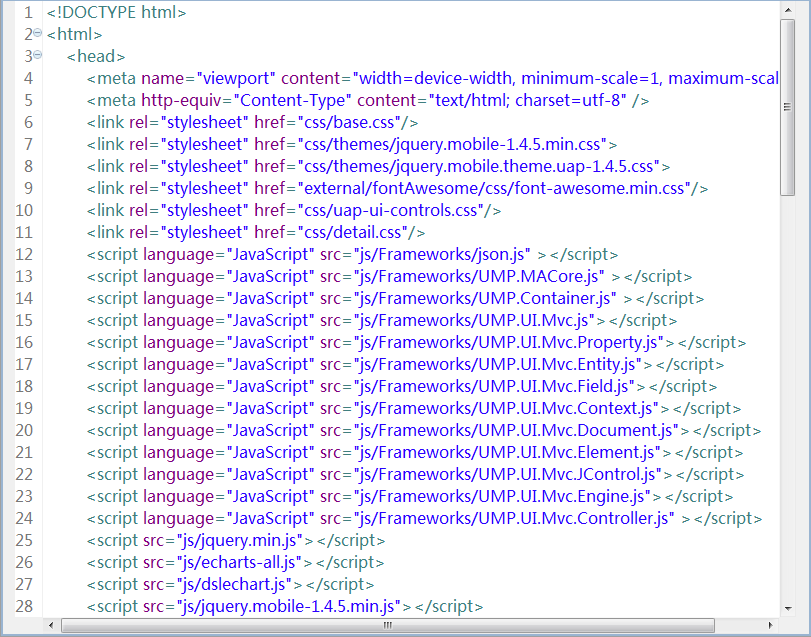Click "js/Frameworks/UMP.Container.js" src value
Viewport: 811px width, 637px height.
pos(485,298)
